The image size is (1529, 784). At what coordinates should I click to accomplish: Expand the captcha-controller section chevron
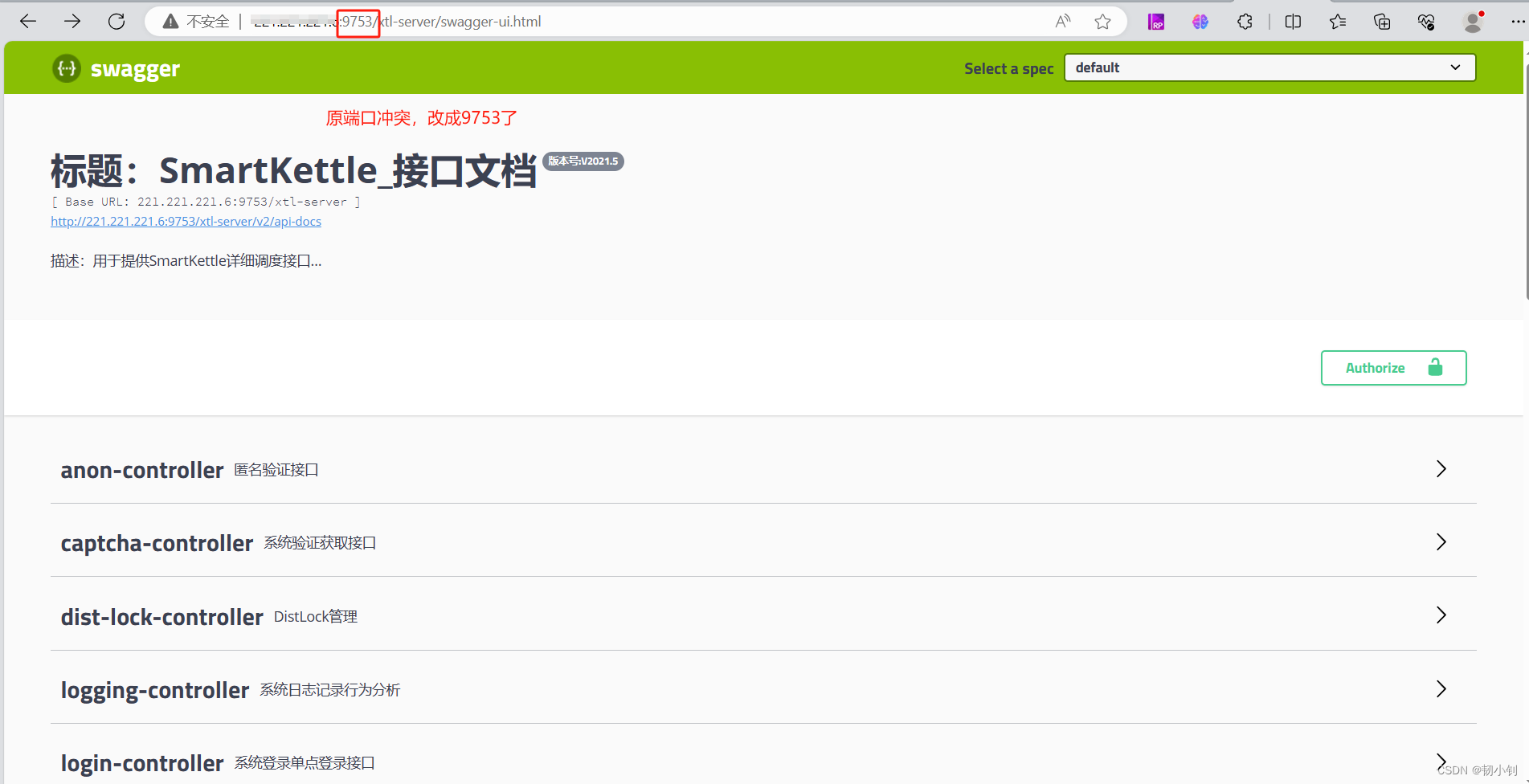1441,542
